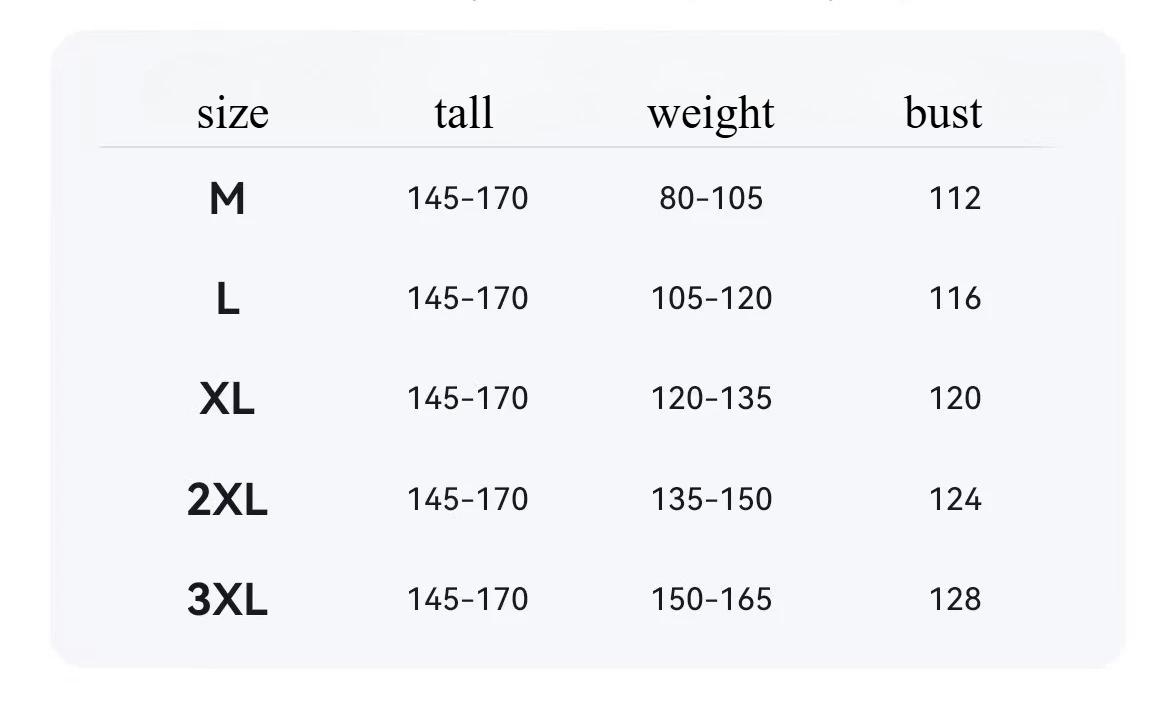Viewport: 1176px width, 723px height.
Task: Pick the bust value 128
Action: (x=955, y=599)
